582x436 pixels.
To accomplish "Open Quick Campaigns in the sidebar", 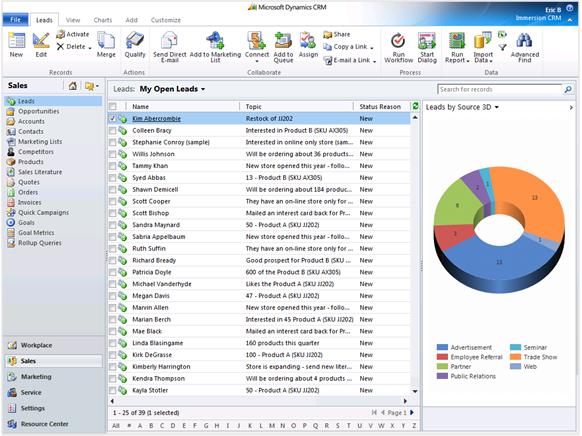I will pos(43,213).
